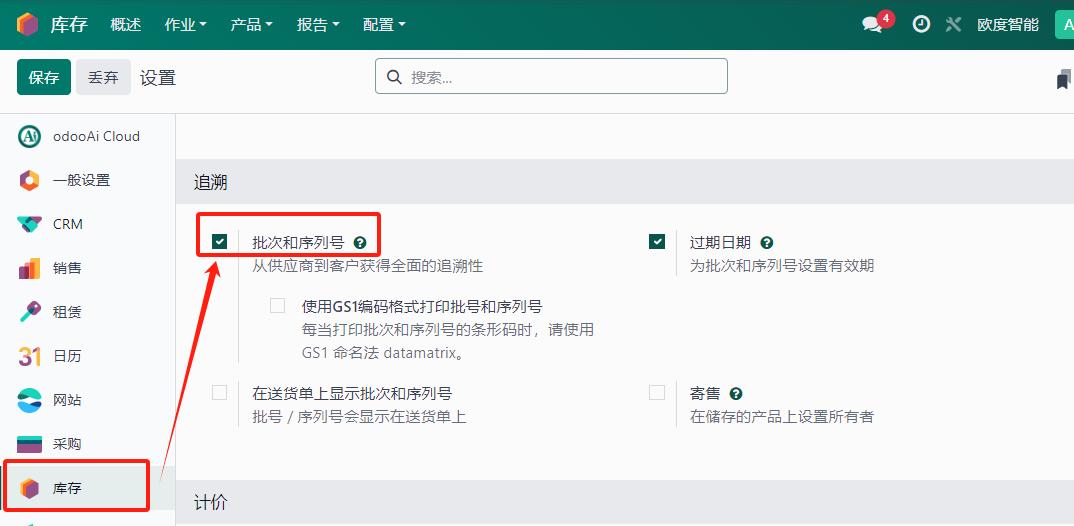This screenshot has height=526, width=1074.
Task: Click the 批次和序列号 setting label
Action: coord(299,242)
